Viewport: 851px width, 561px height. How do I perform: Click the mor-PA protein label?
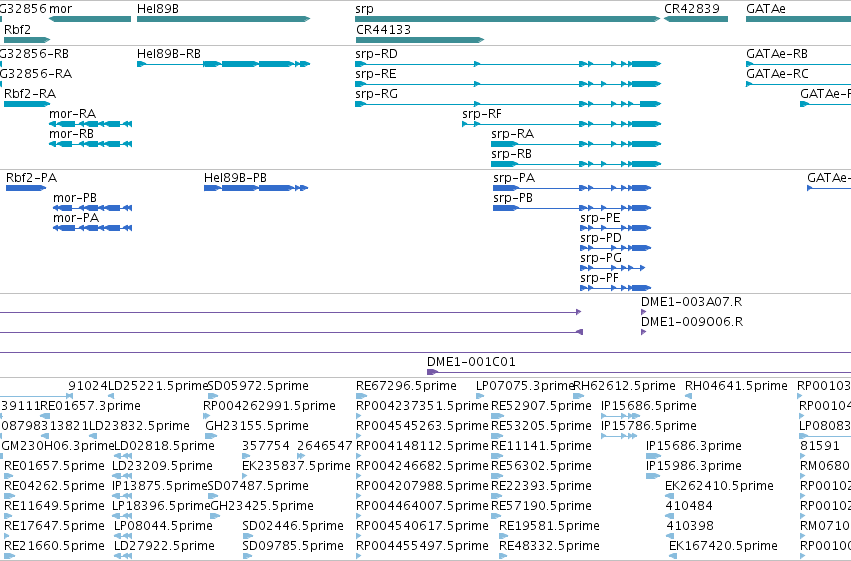pos(76,218)
